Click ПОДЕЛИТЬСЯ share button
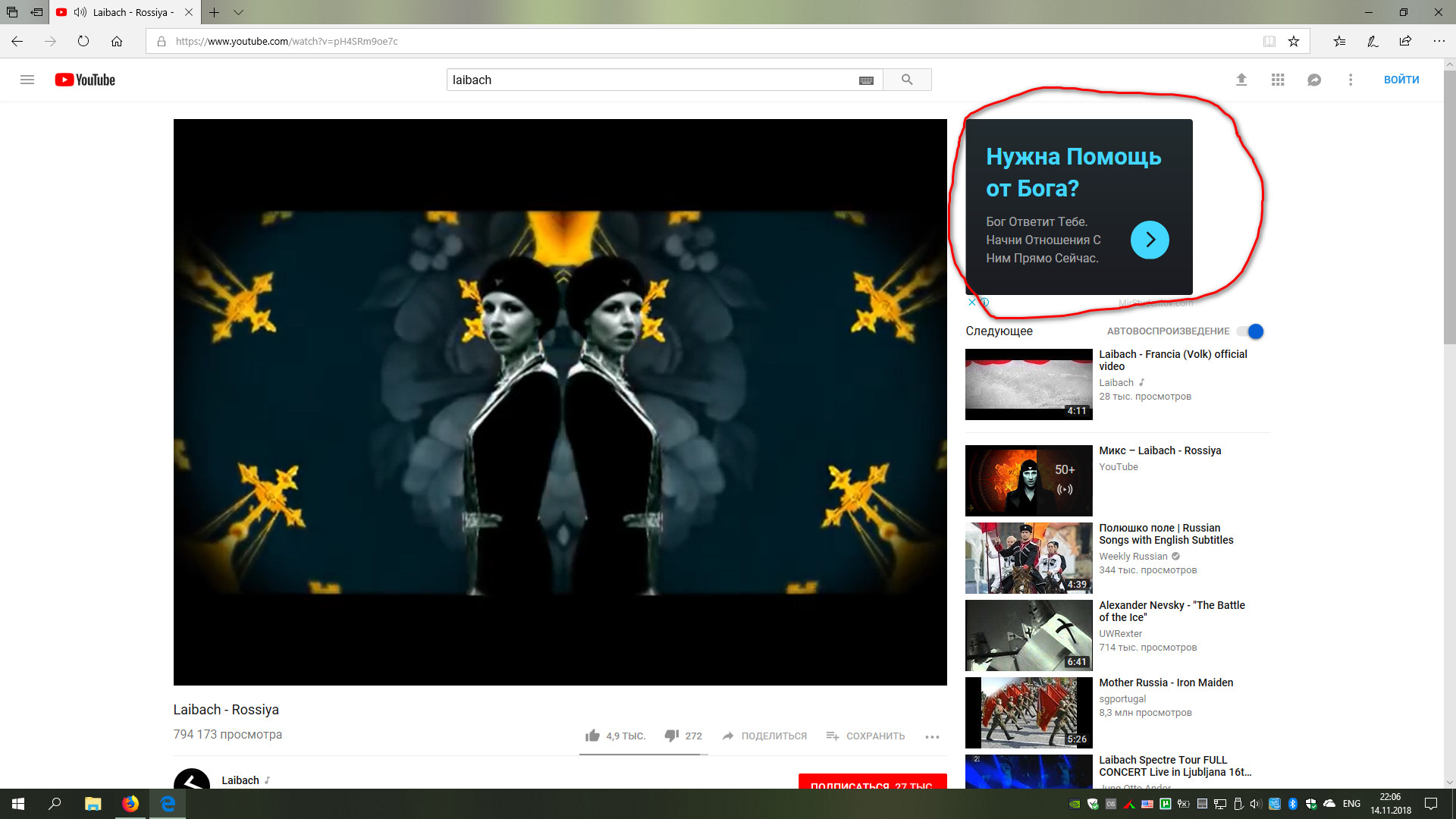The width and height of the screenshot is (1456, 819). tap(764, 736)
